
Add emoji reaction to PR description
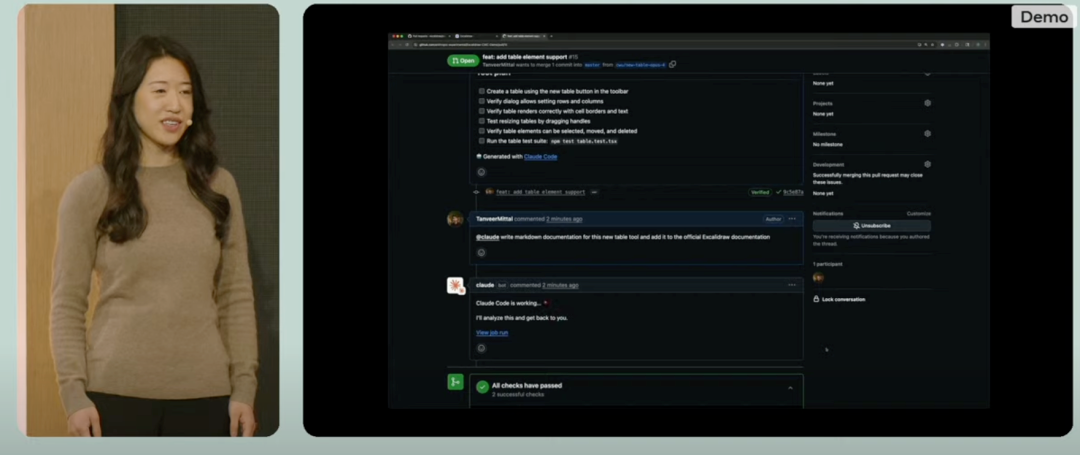(481, 172)
